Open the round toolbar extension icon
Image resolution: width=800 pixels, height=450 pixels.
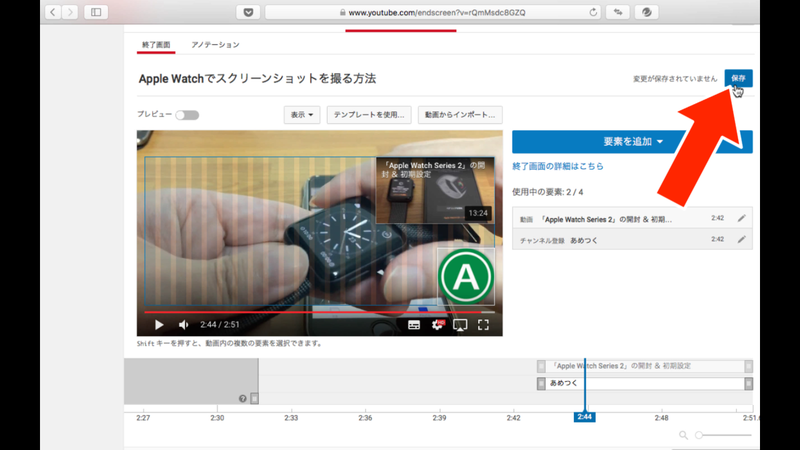(646, 12)
